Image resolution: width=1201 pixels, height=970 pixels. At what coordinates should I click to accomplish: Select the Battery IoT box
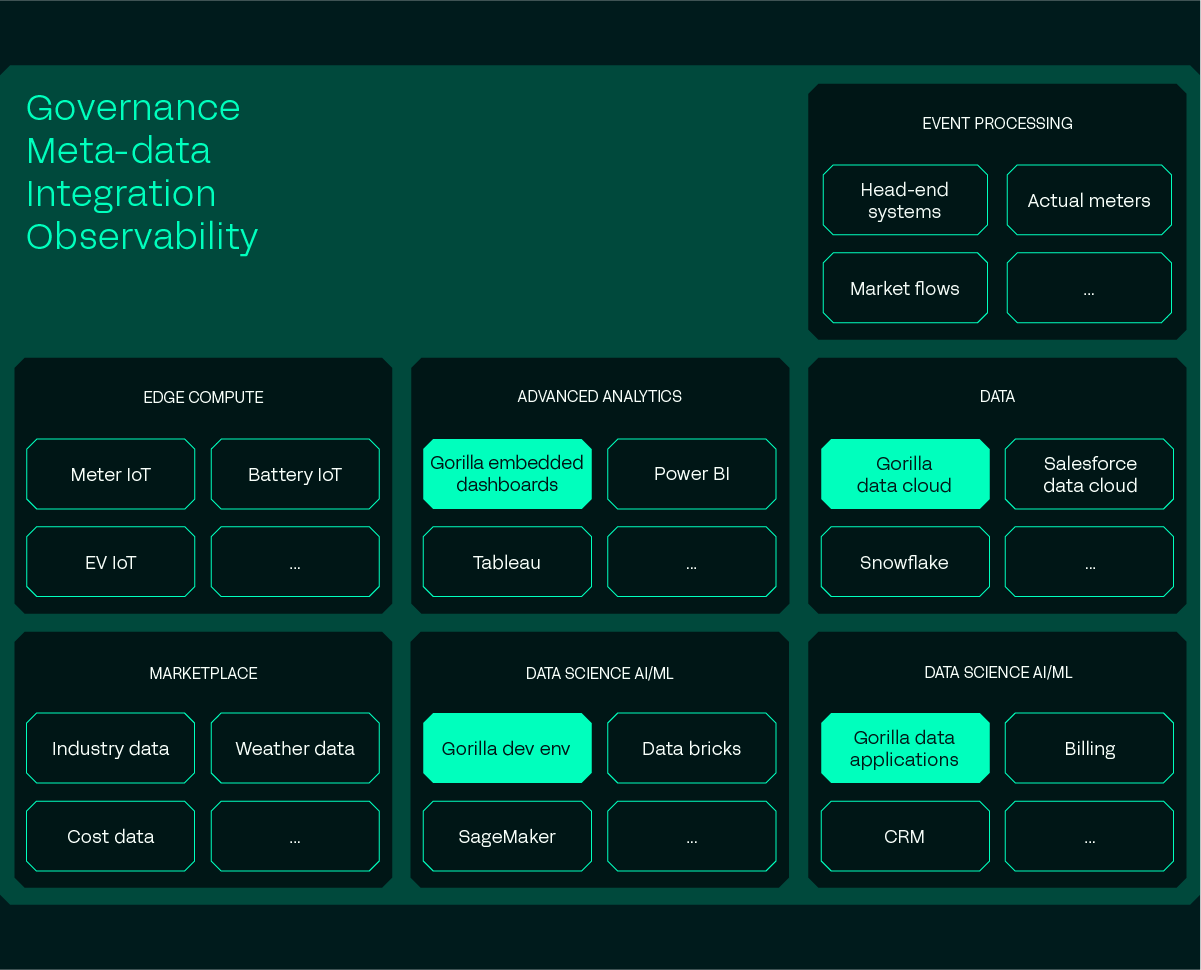coord(295,474)
